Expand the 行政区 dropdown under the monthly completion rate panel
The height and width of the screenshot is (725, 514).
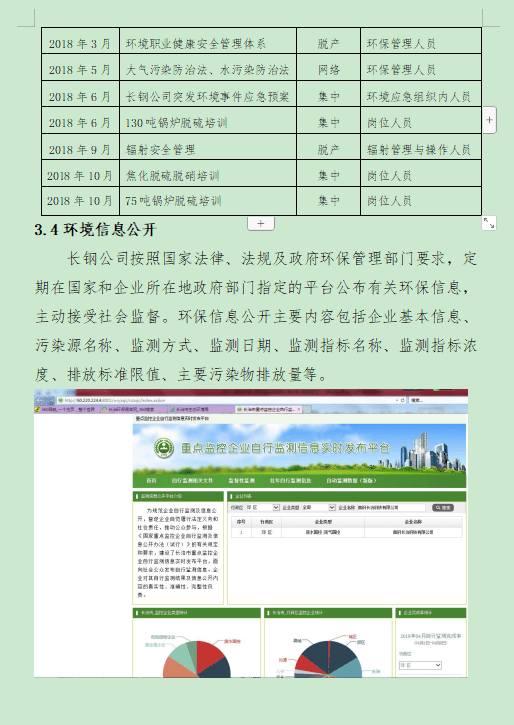pyautogui.click(x=420, y=665)
